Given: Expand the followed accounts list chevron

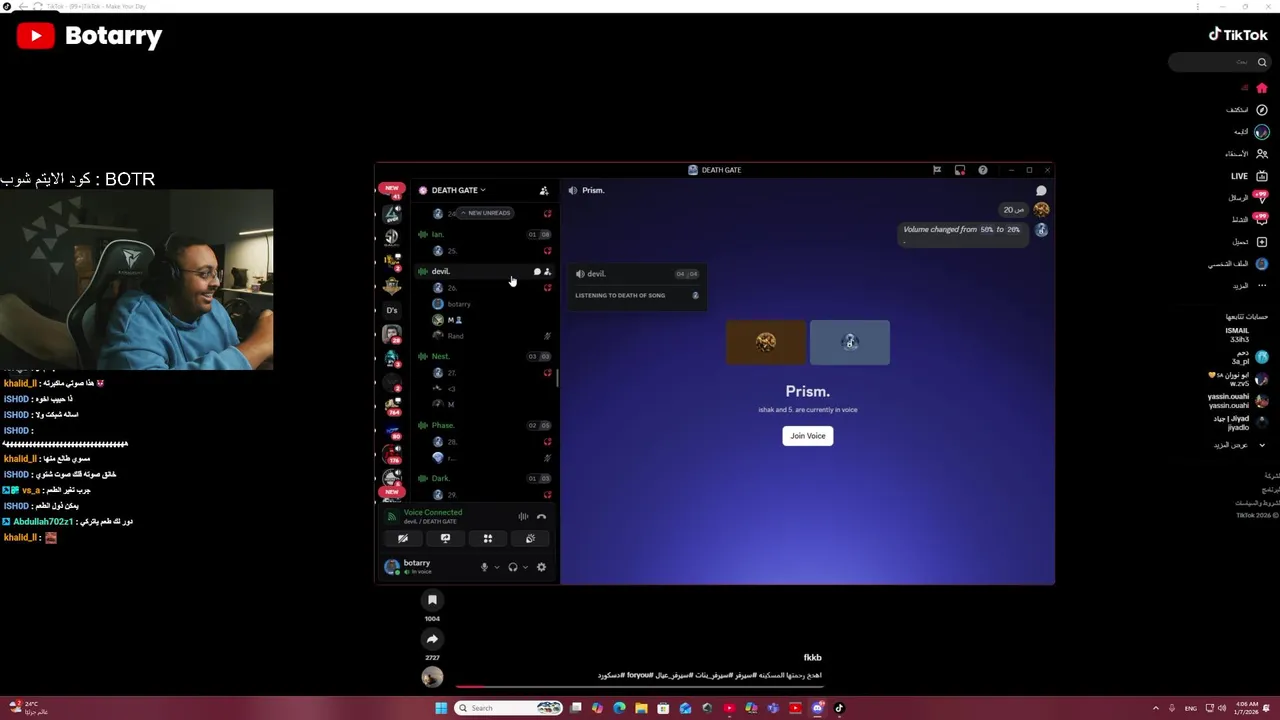Looking at the screenshot, I should 1262,445.
